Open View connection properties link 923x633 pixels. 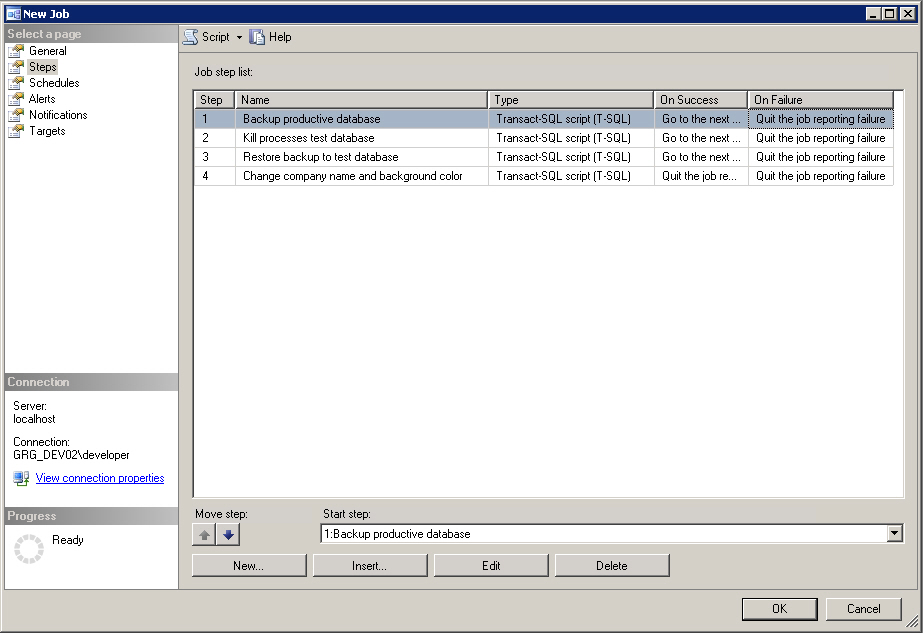100,478
